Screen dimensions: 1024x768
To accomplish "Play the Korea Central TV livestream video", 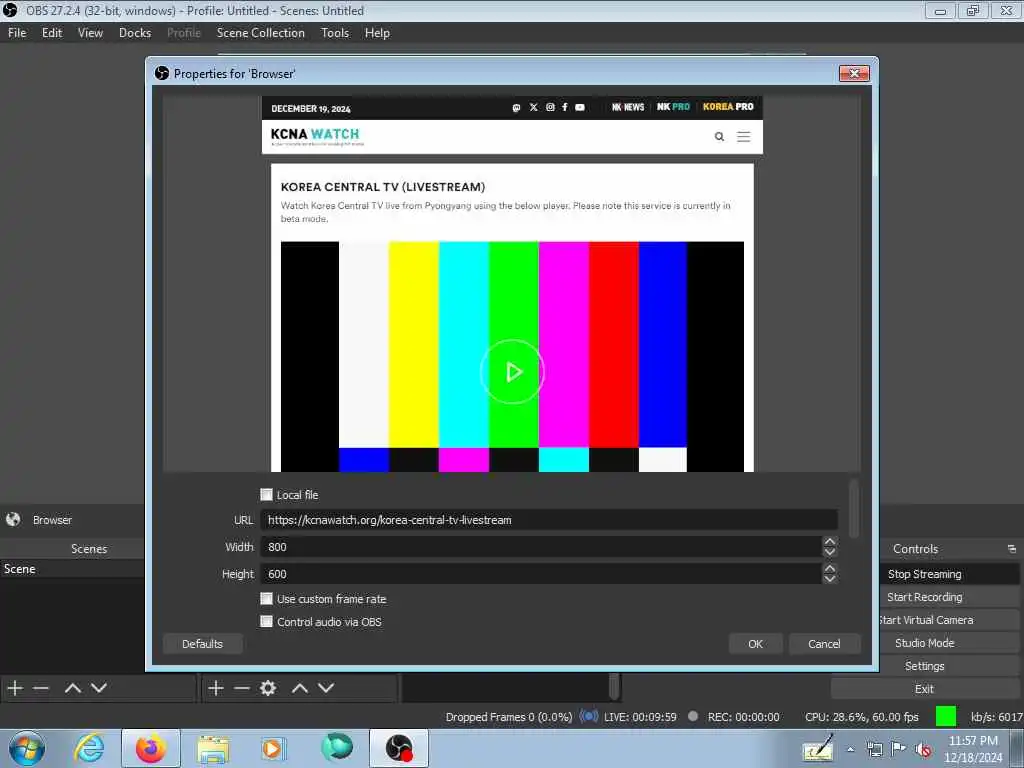I will (x=513, y=372).
